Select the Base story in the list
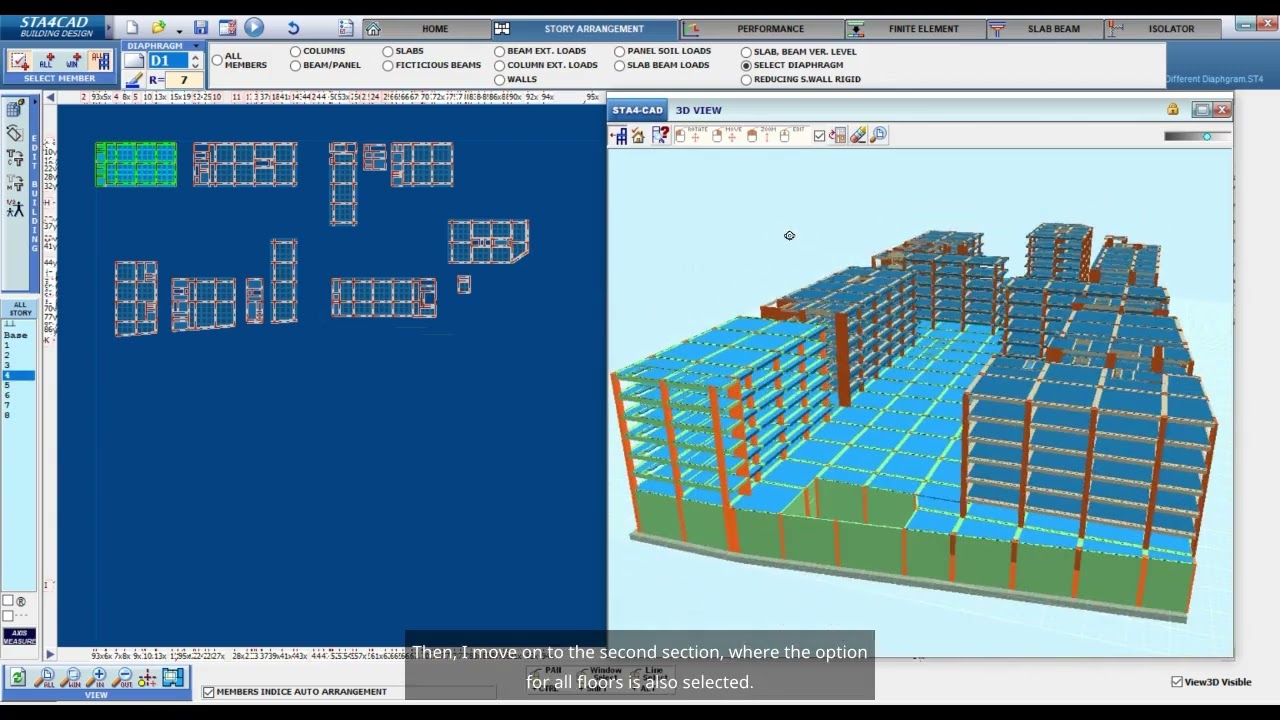 [15, 335]
